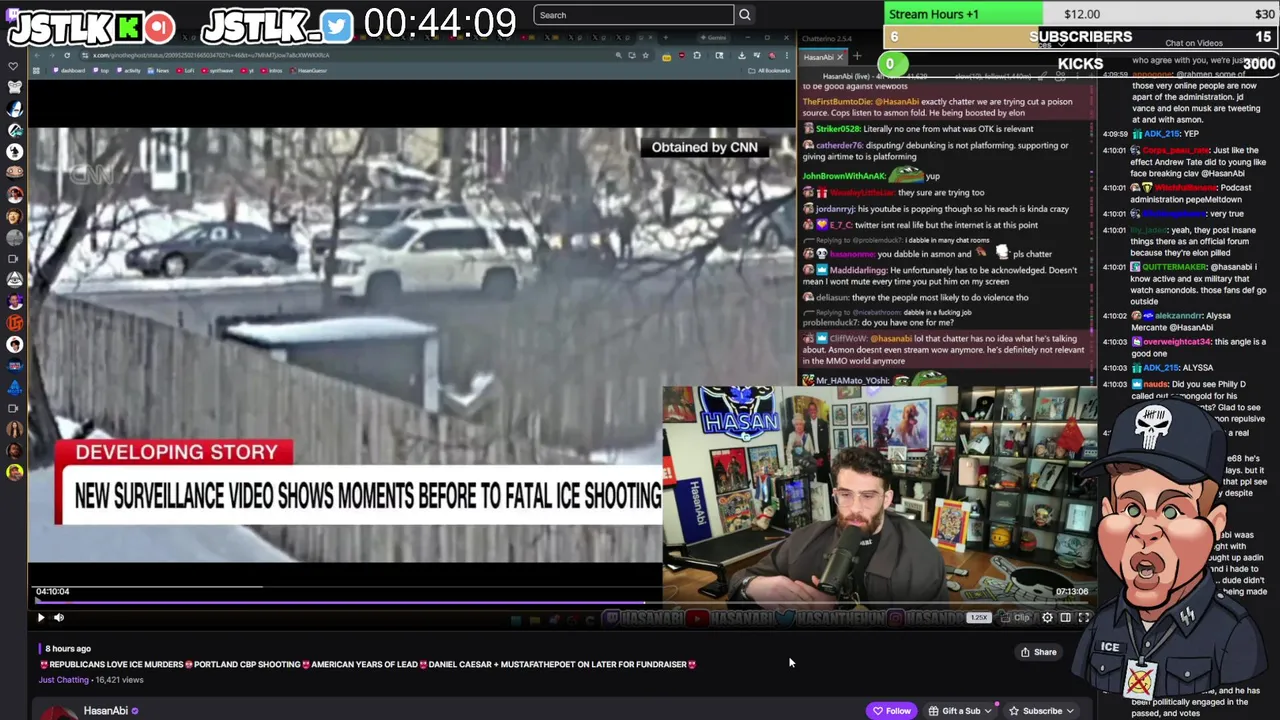Open the LoFi bookmark
Image resolution: width=1280 pixels, height=720 pixels.
185,71
